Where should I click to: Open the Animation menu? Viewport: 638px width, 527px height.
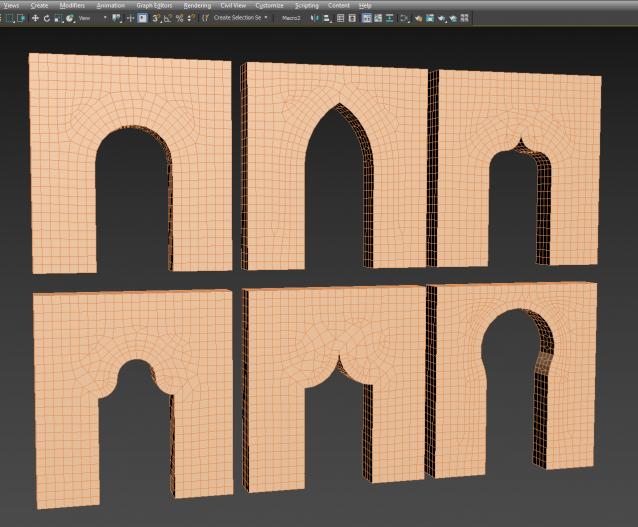(111, 5)
